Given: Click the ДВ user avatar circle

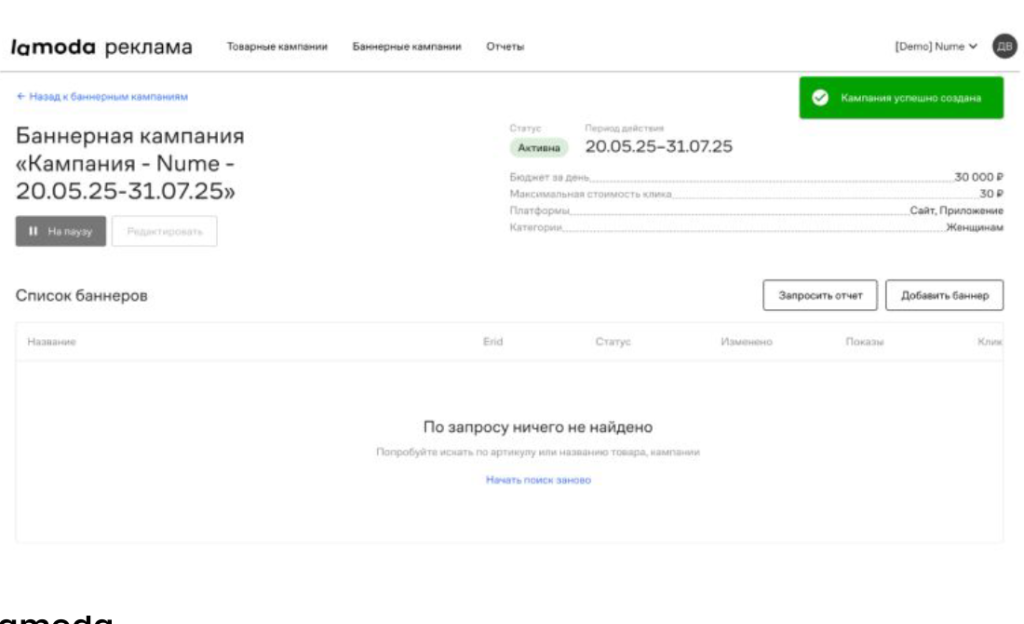Looking at the screenshot, I should (1007, 46).
